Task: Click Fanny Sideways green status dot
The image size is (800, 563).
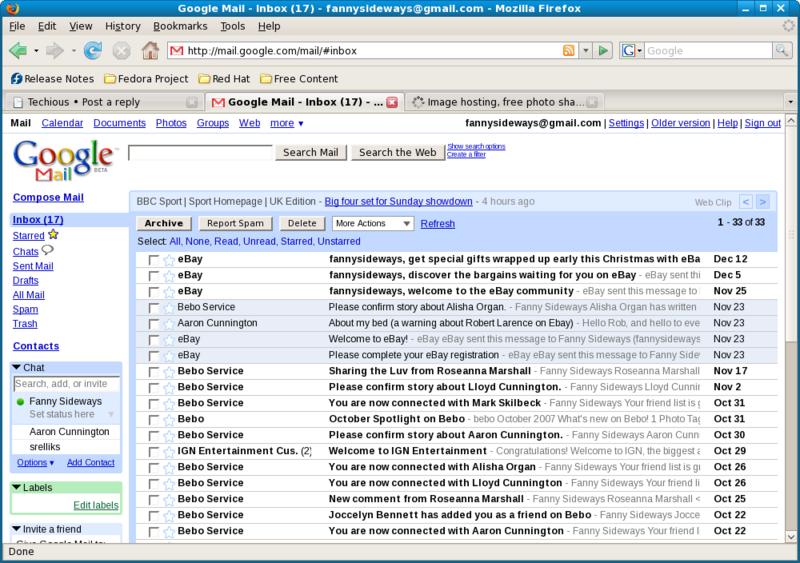Action: (20, 402)
